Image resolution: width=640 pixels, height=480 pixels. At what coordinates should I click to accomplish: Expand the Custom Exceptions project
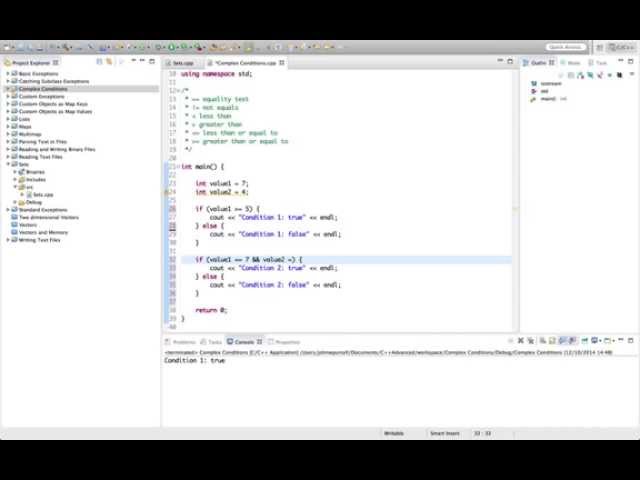point(8,96)
